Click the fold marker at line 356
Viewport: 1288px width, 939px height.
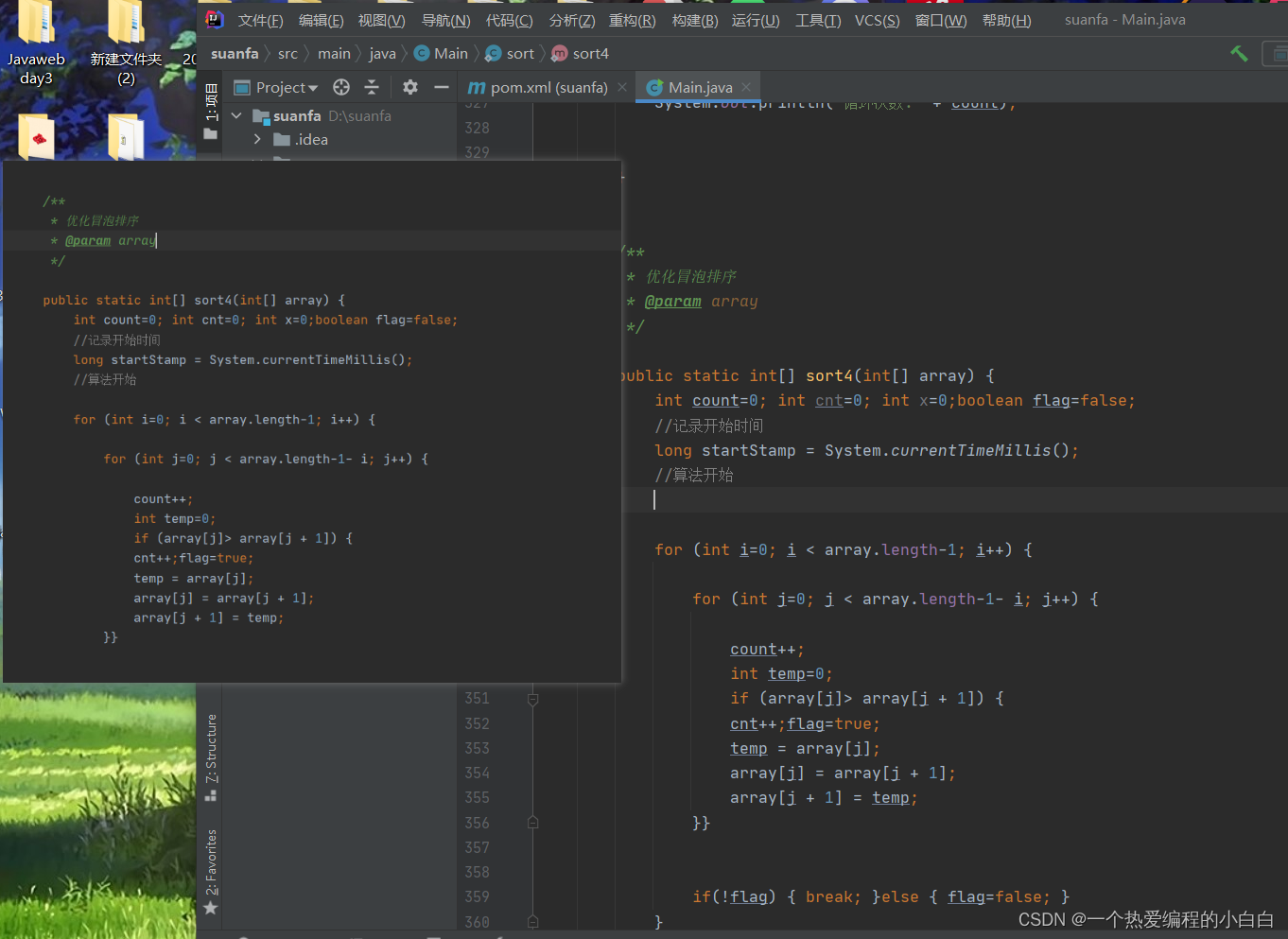(532, 823)
